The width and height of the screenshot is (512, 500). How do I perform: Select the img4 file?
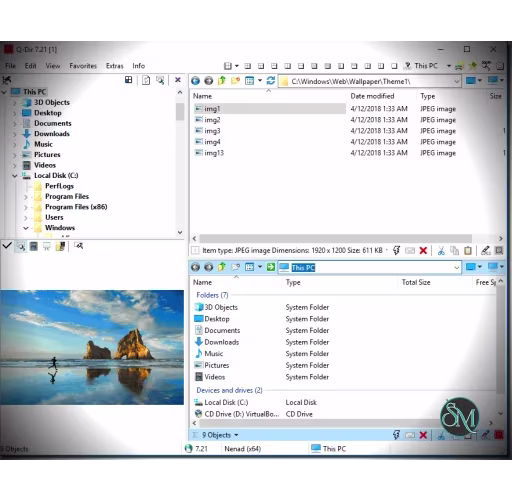click(212, 142)
